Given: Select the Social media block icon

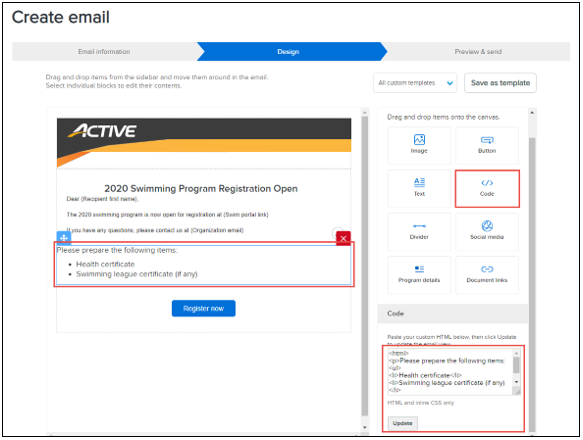Looking at the screenshot, I should pyautogui.click(x=487, y=225).
